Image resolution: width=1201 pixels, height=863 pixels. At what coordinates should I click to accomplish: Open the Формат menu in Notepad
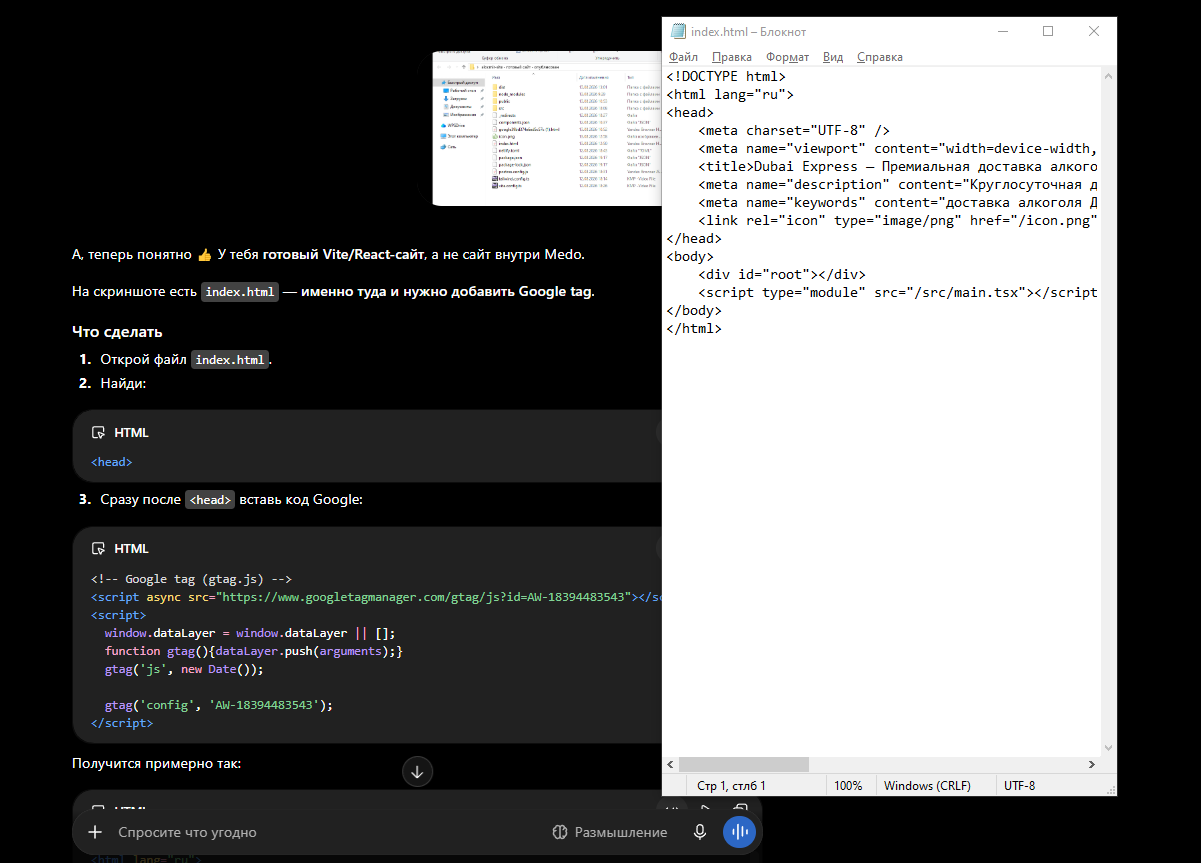coord(787,57)
